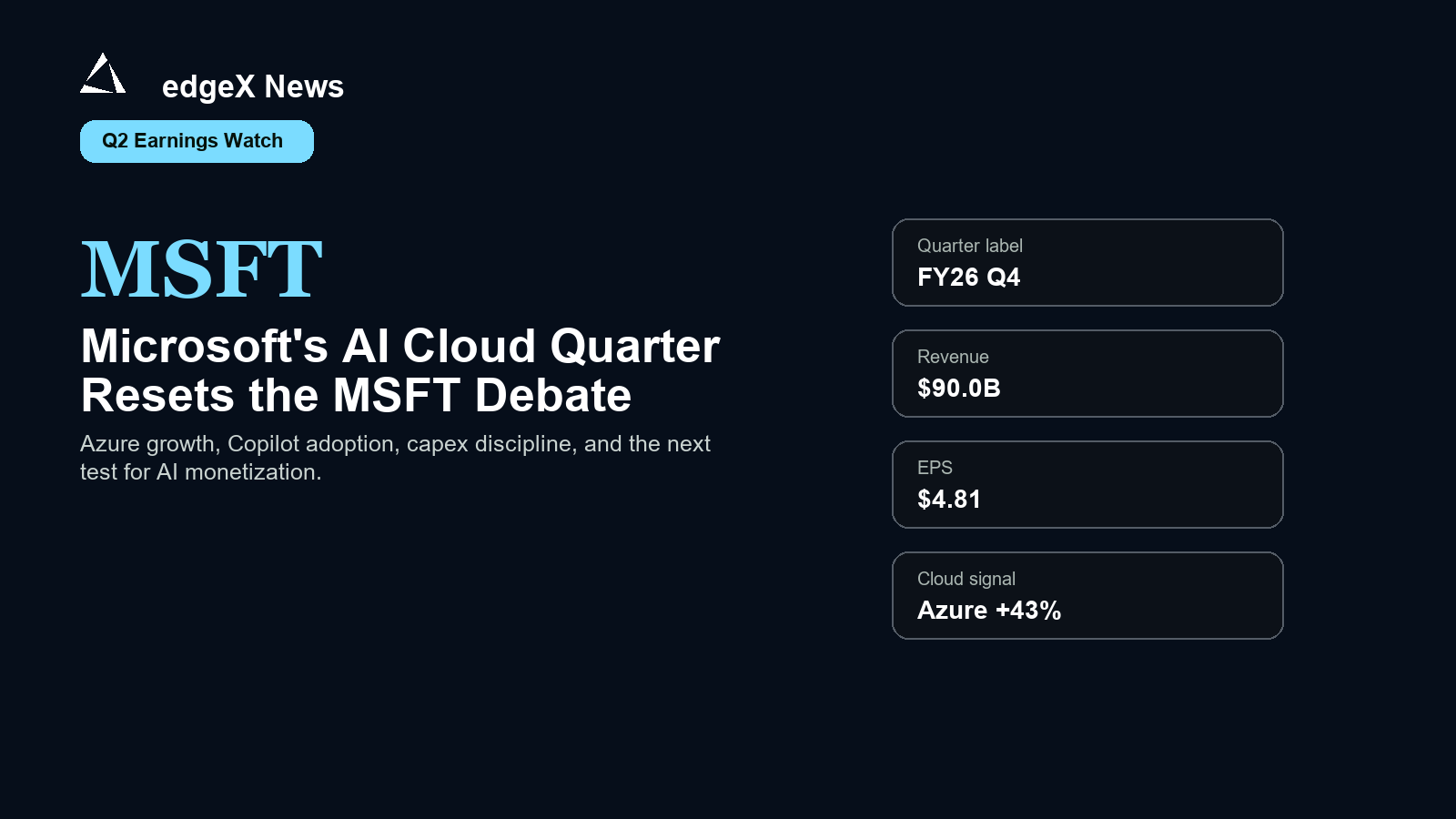This screenshot has height=819, width=1456.
Task: Click the FY26 Q4 value
Action: point(968,278)
